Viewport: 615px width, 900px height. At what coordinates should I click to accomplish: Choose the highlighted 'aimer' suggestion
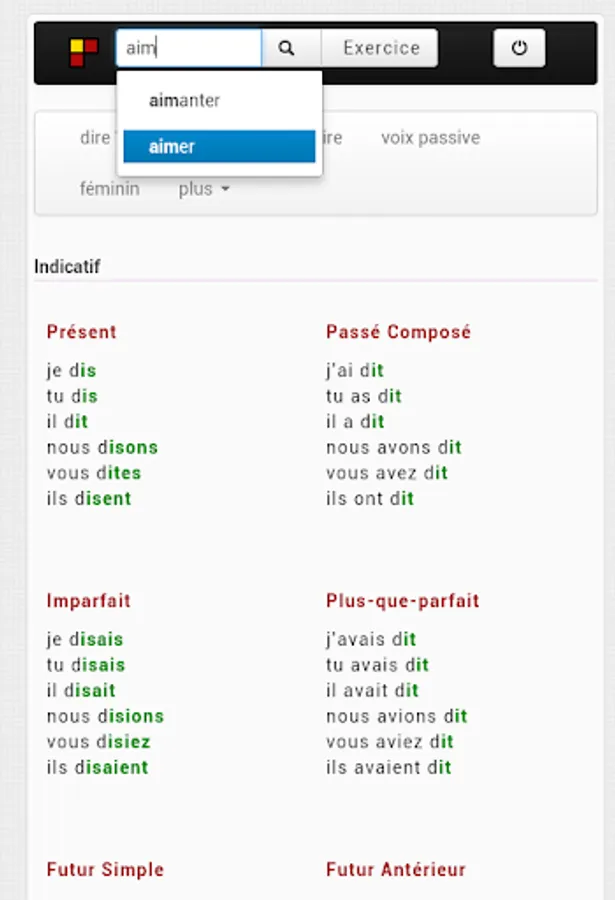(x=219, y=146)
